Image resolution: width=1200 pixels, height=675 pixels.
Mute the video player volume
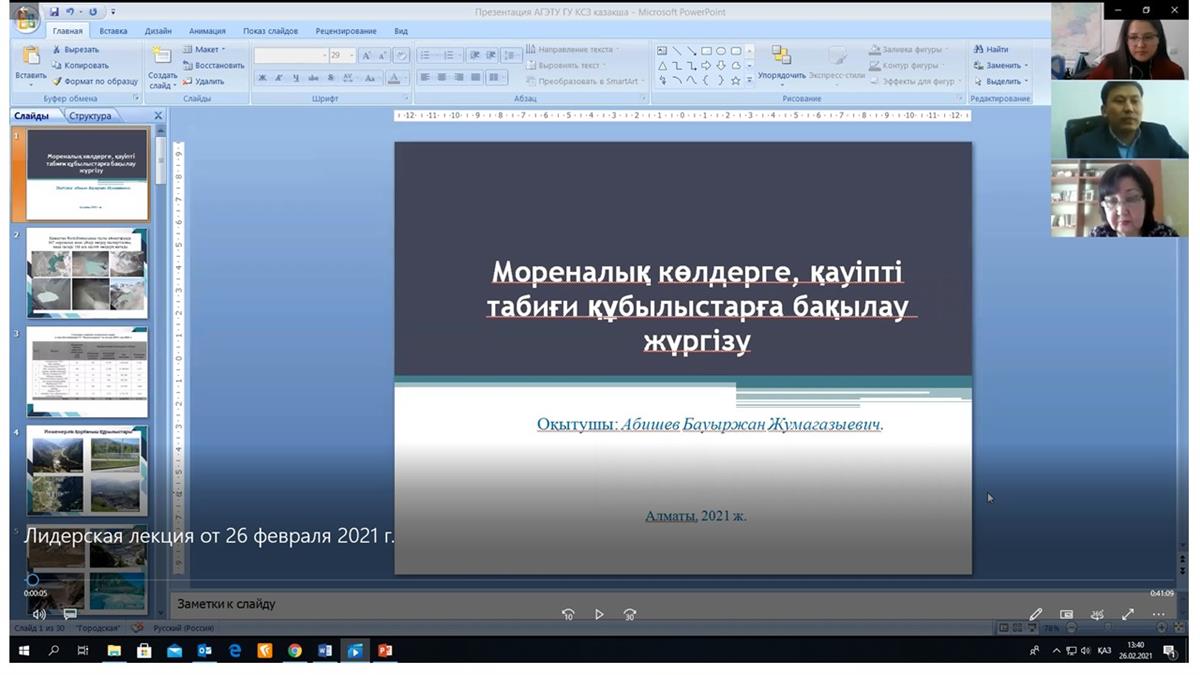click(39, 614)
